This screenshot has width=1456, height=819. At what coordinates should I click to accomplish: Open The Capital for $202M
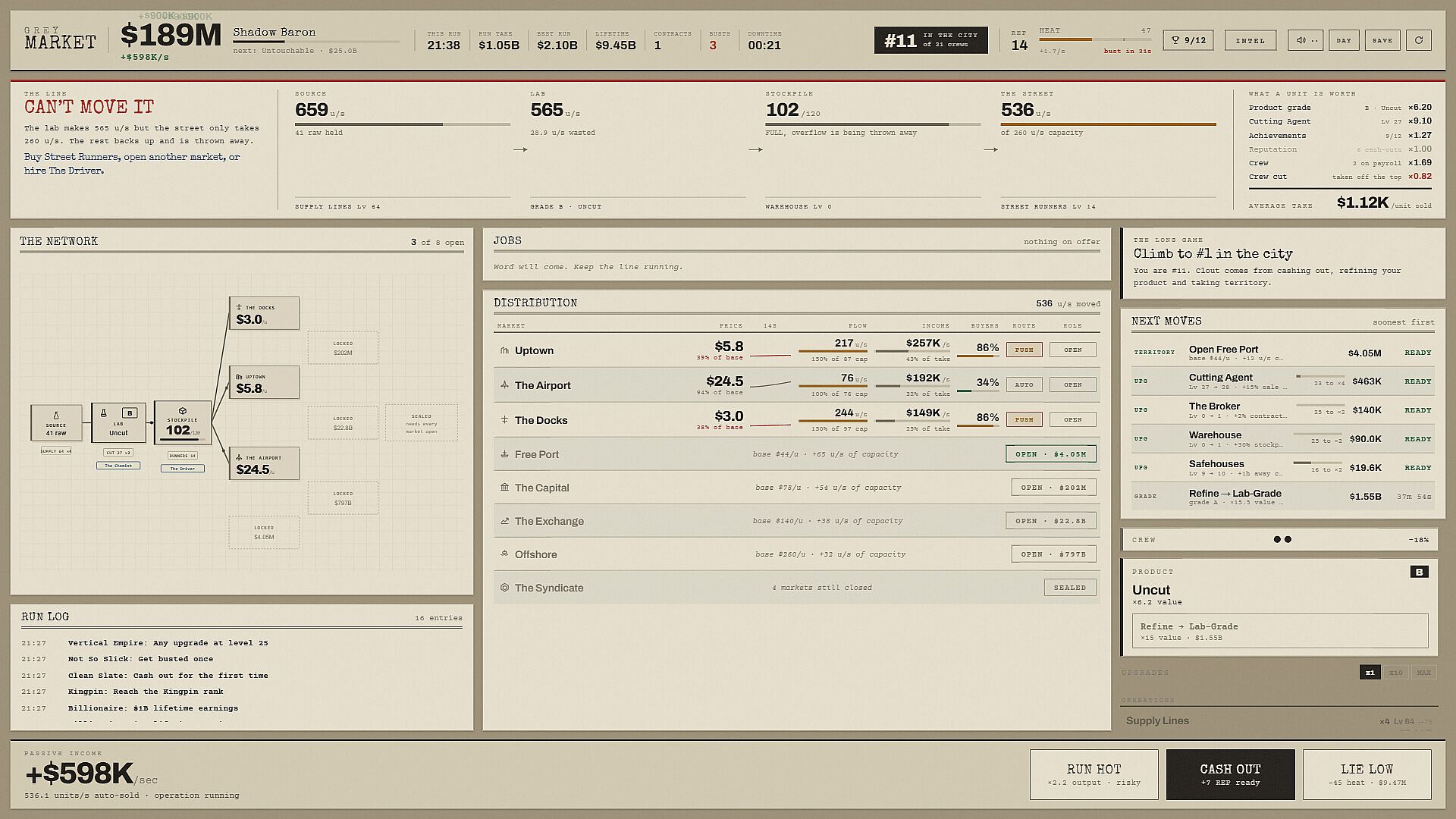click(x=1053, y=488)
